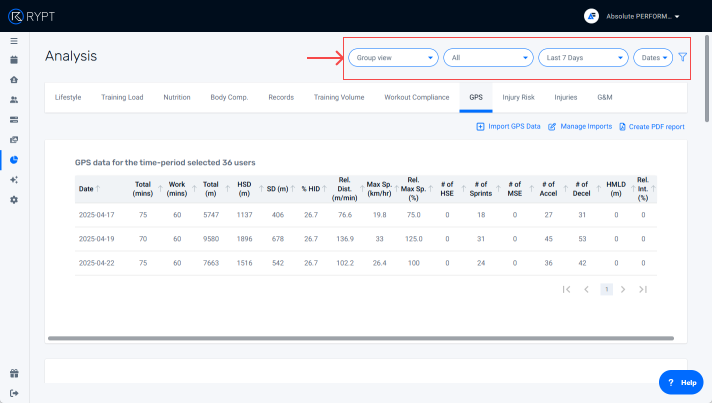Click the 26.4 max speed value

point(380,263)
